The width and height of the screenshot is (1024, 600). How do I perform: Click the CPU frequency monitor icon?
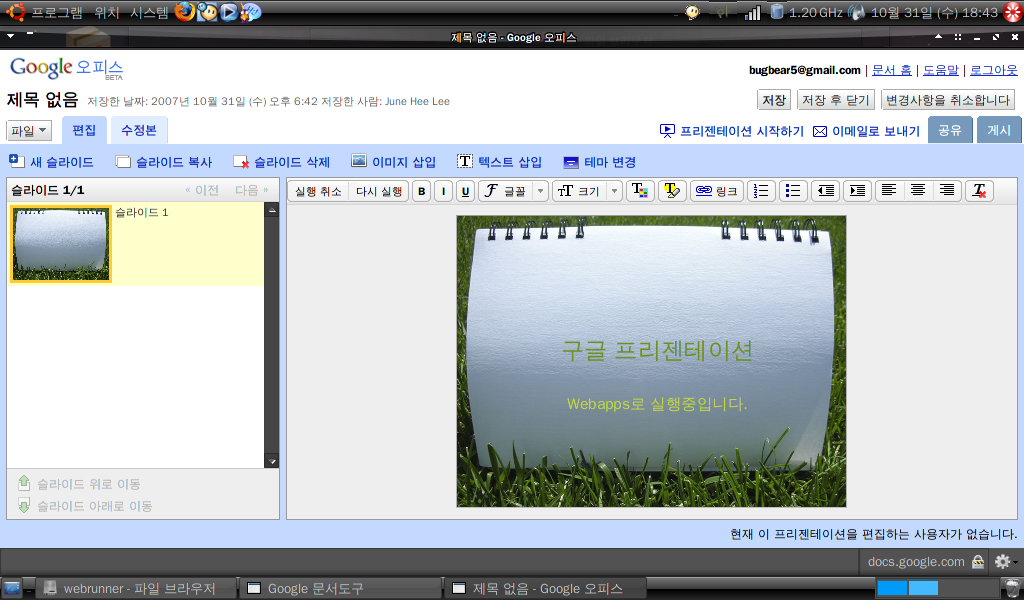pyautogui.click(x=776, y=12)
